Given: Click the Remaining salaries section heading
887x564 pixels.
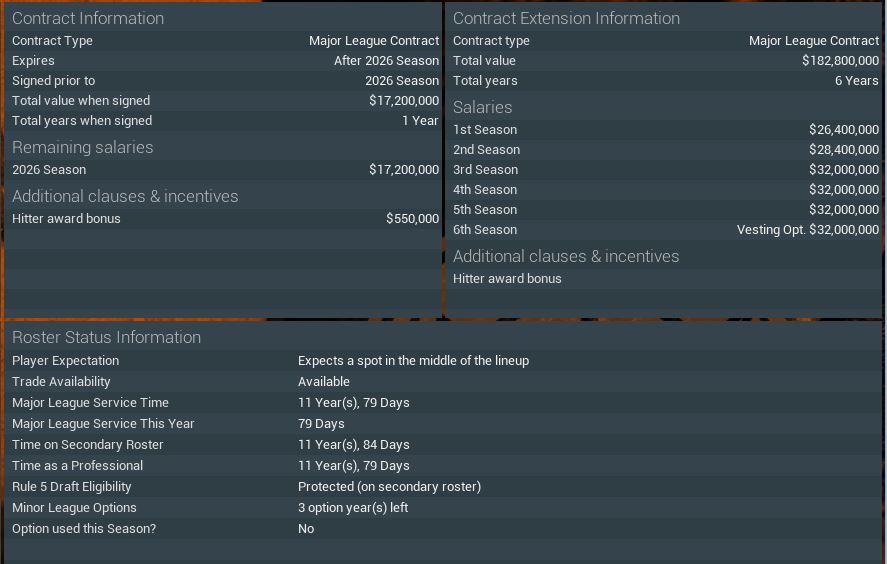Looking at the screenshot, I should [83, 147].
